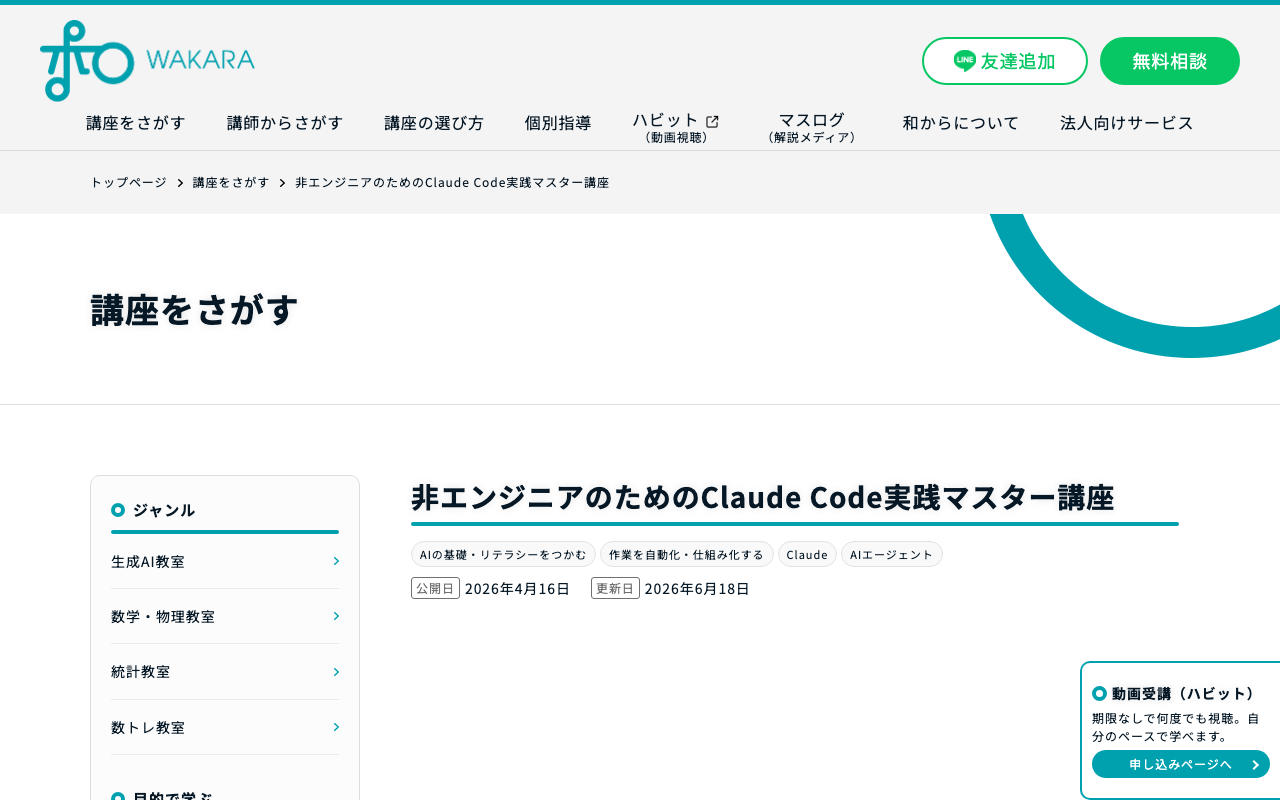Click chevron next to 生成AI教室
This screenshot has height=800, width=1280.
[x=336, y=561]
